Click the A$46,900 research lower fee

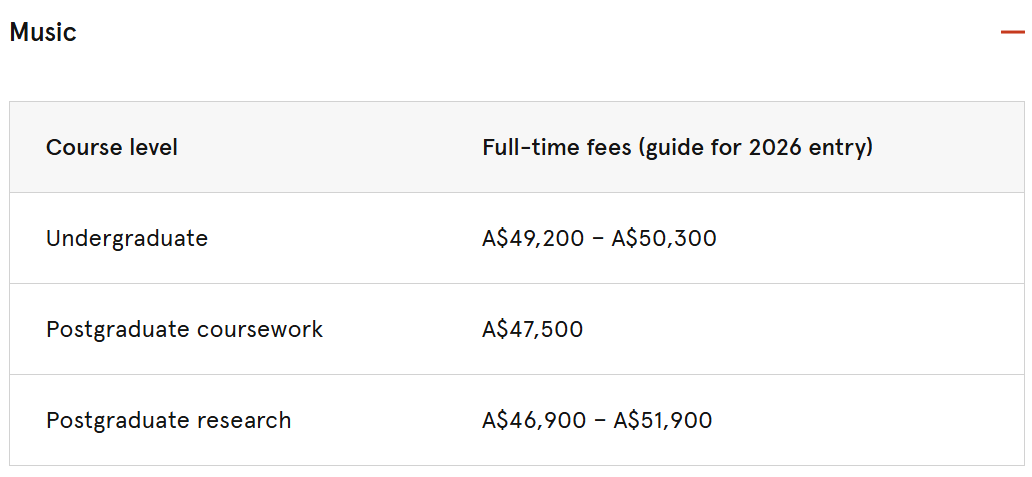(x=533, y=420)
